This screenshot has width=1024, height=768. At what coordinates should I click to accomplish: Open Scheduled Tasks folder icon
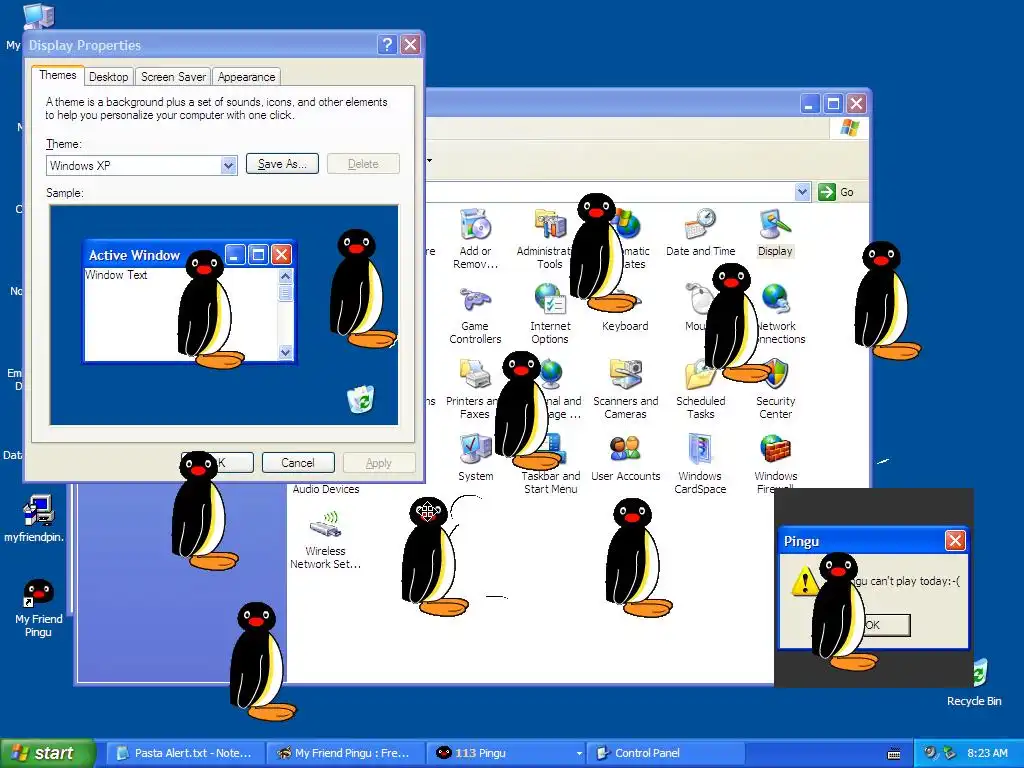click(699, 375)
